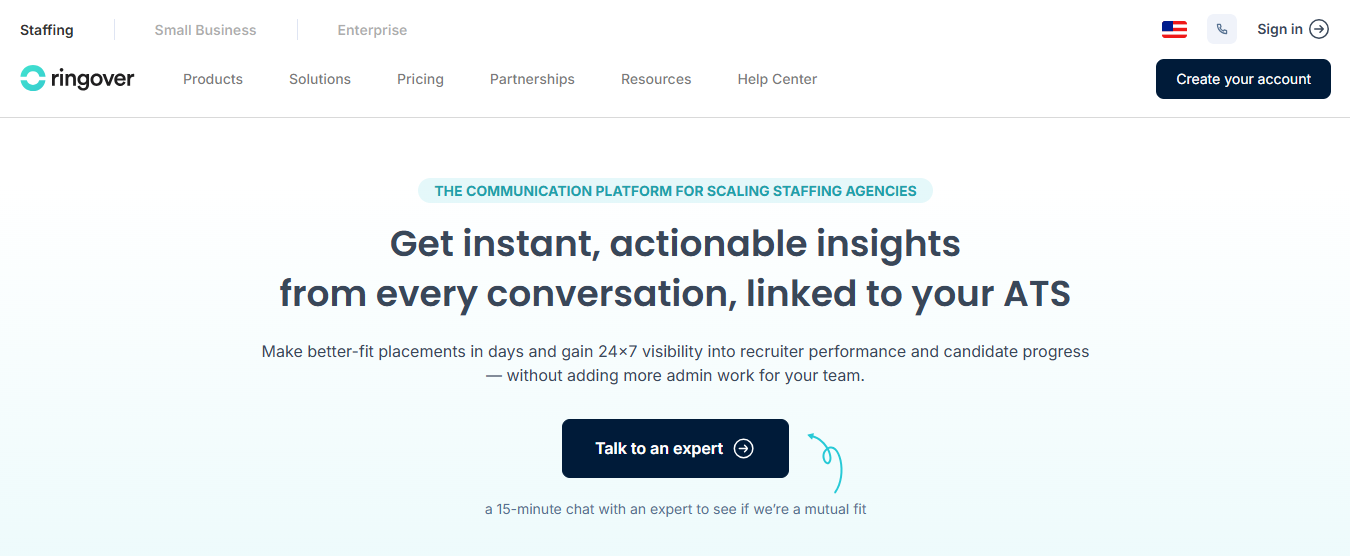Go to the Pricing page

tap(420, 79)
